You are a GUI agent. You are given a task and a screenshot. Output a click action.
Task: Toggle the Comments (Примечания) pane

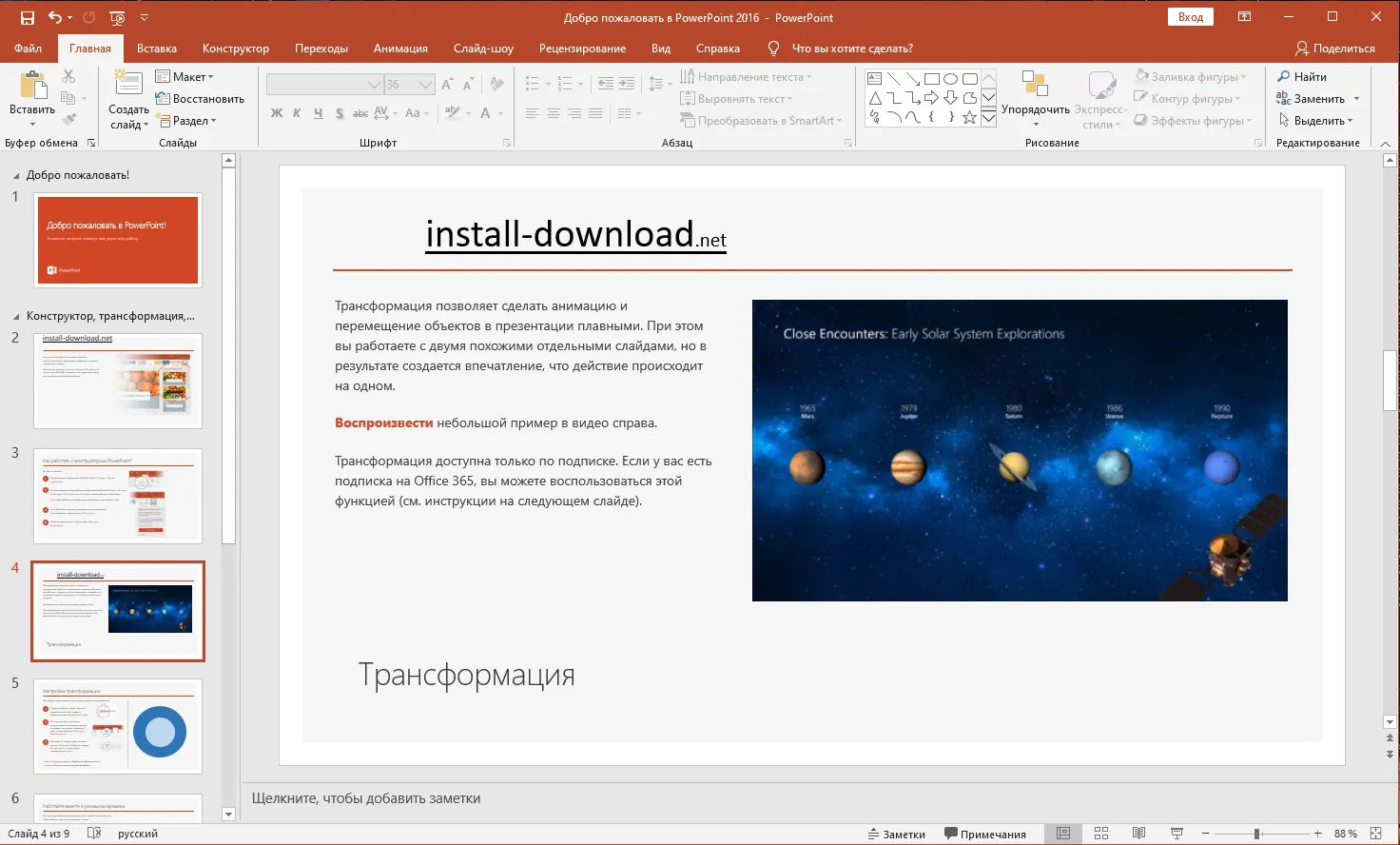point(984,835)
